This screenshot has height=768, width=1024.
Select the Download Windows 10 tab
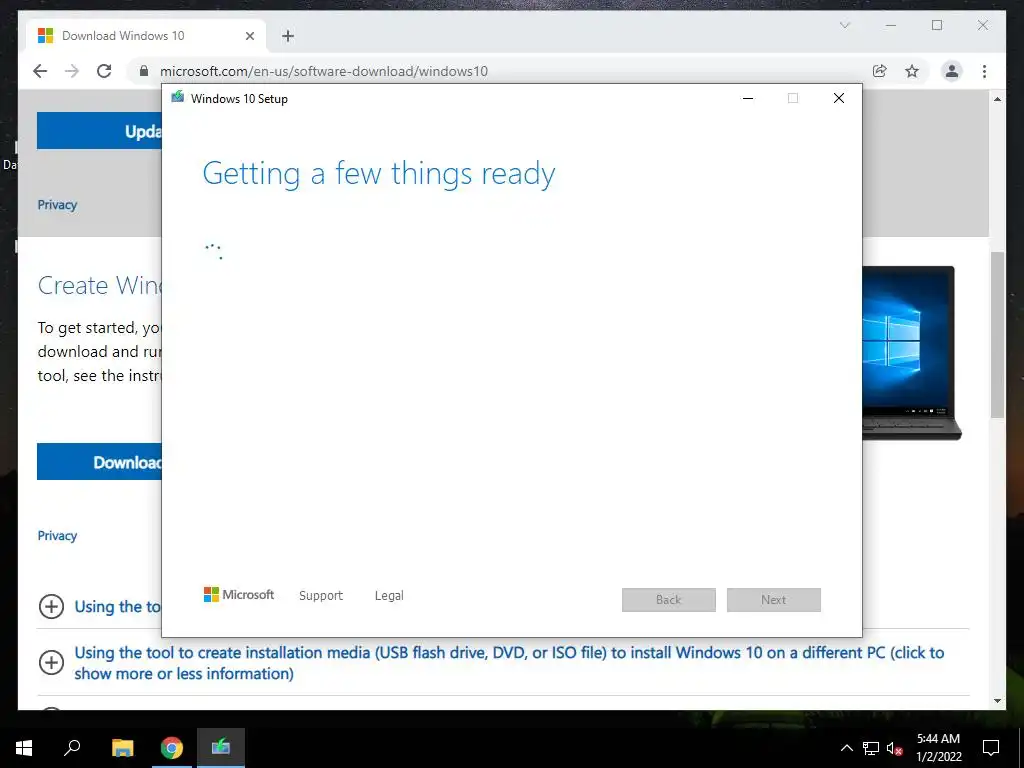pos(146,36)
